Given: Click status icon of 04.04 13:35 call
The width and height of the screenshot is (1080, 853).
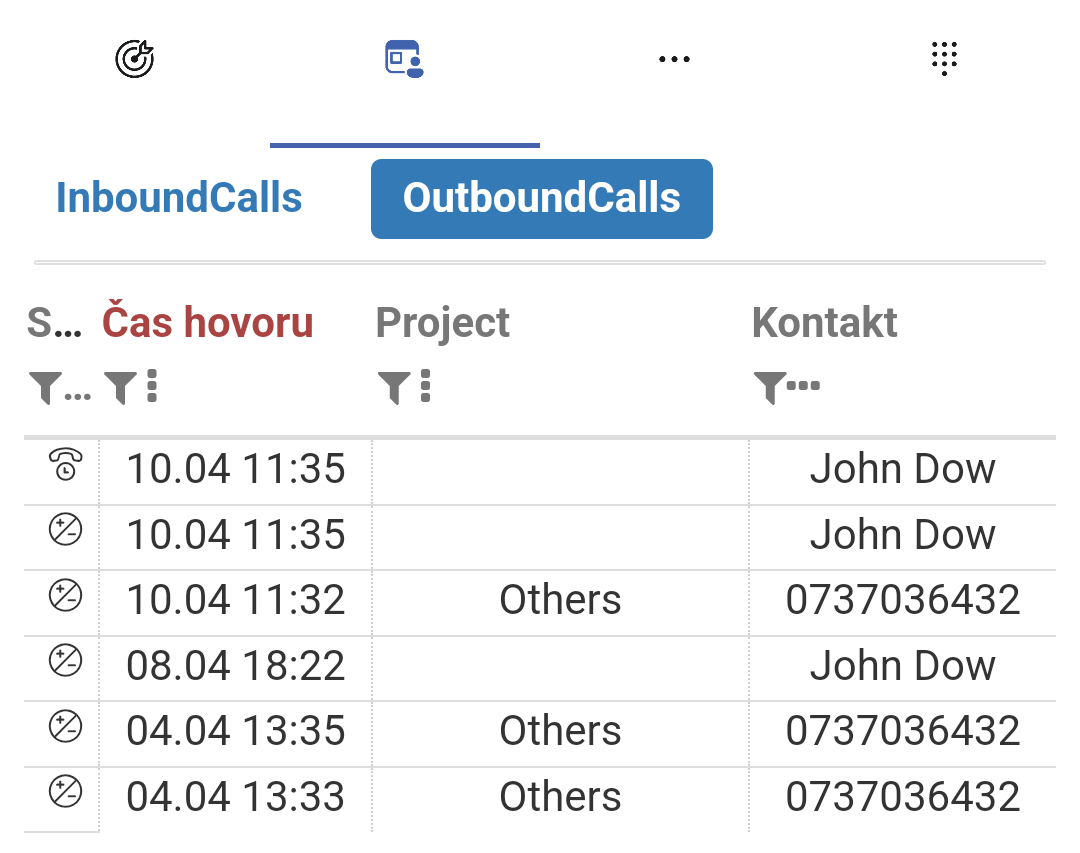Looking at the screenshot, I should [x=65, y=727].
